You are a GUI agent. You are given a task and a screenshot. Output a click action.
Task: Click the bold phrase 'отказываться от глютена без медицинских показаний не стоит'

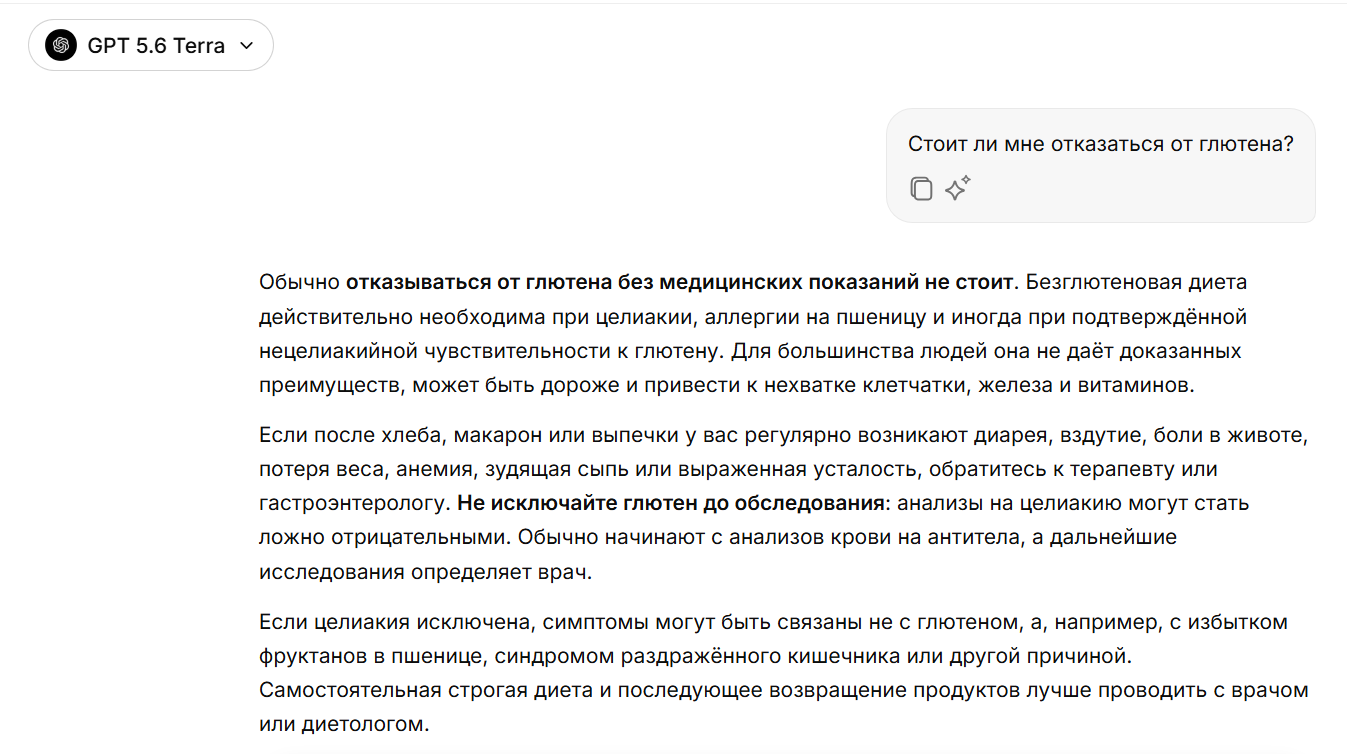coord(680,283)
